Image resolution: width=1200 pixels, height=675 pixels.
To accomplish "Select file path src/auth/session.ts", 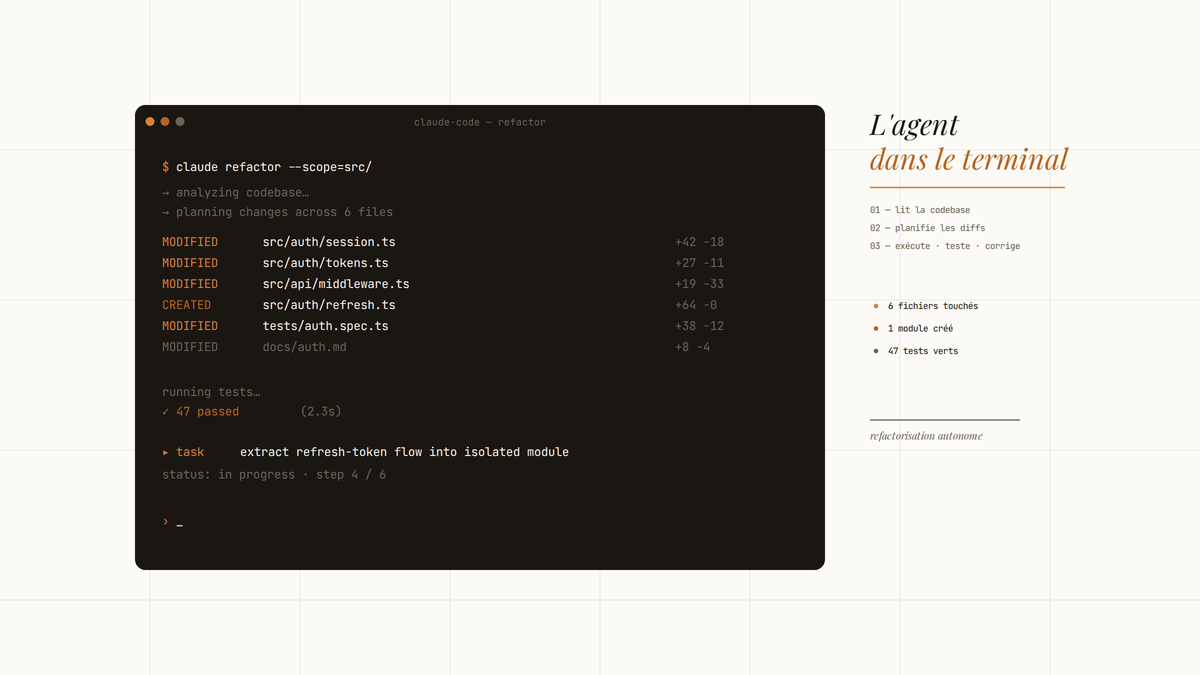I will (x=329, y=242).
